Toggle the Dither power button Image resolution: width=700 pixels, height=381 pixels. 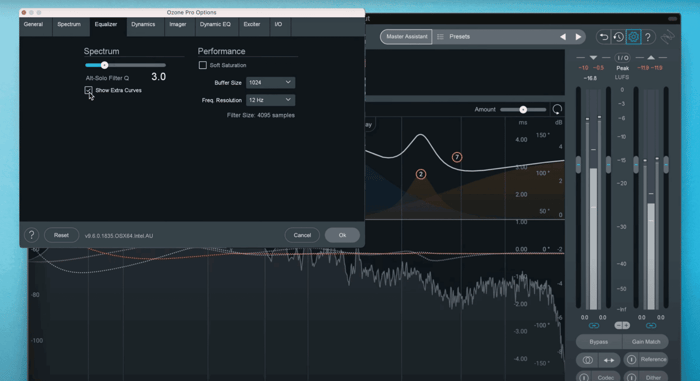click(x=631, y=377)
